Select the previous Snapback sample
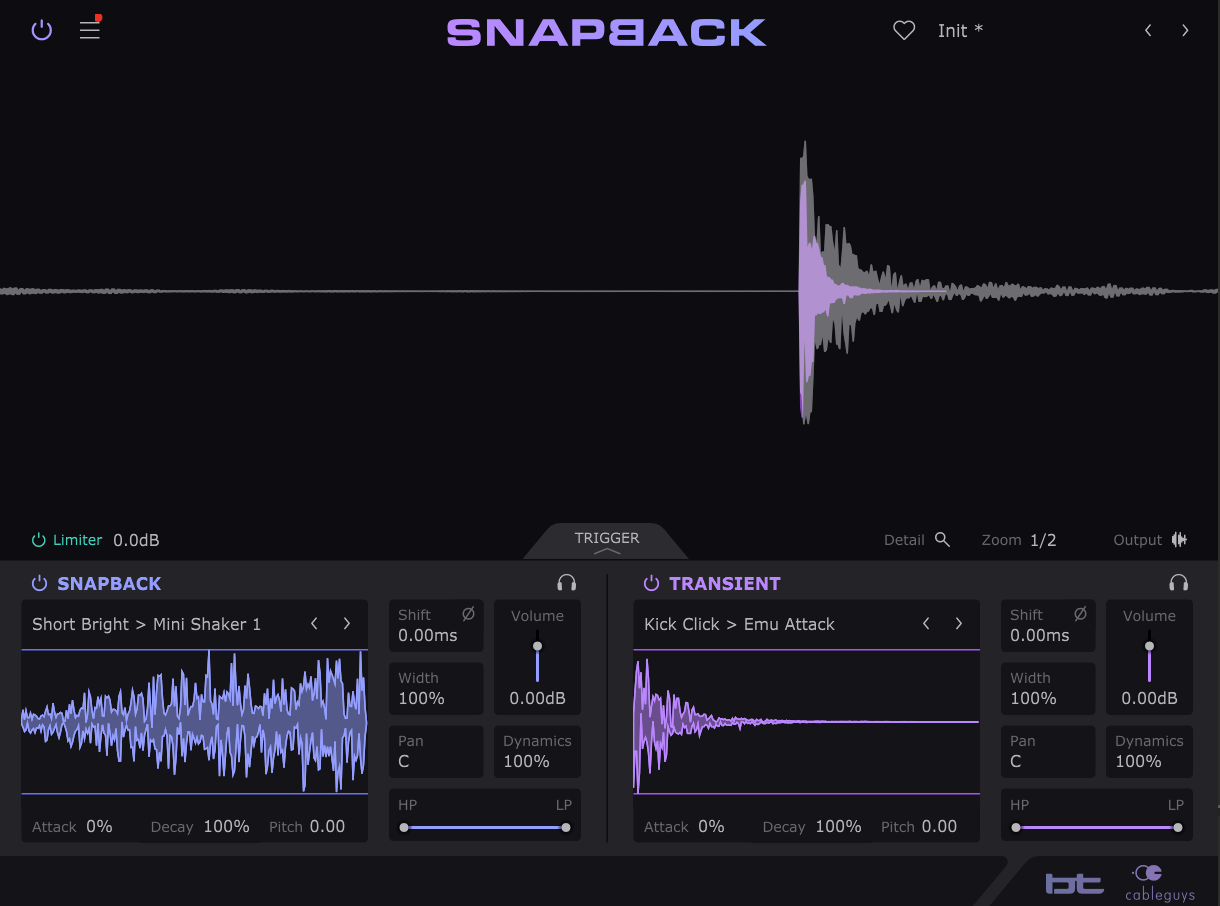The image size is (1220, 906). pos(314,624)
